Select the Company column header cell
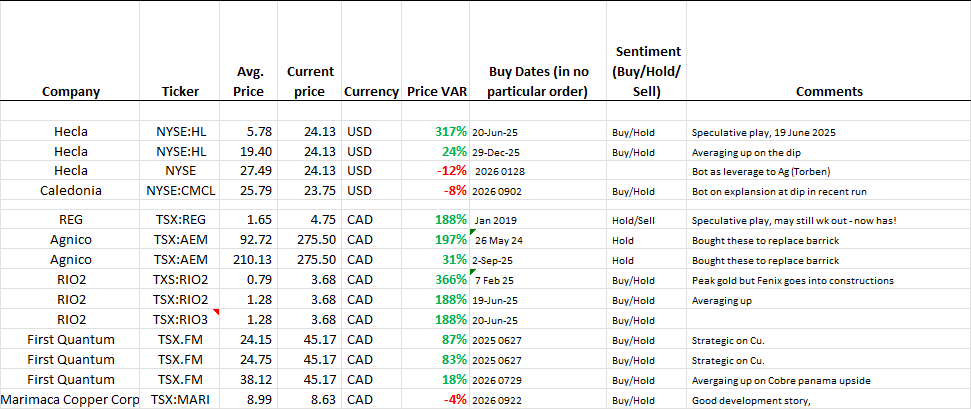The image size is (971, 409). 71,92
